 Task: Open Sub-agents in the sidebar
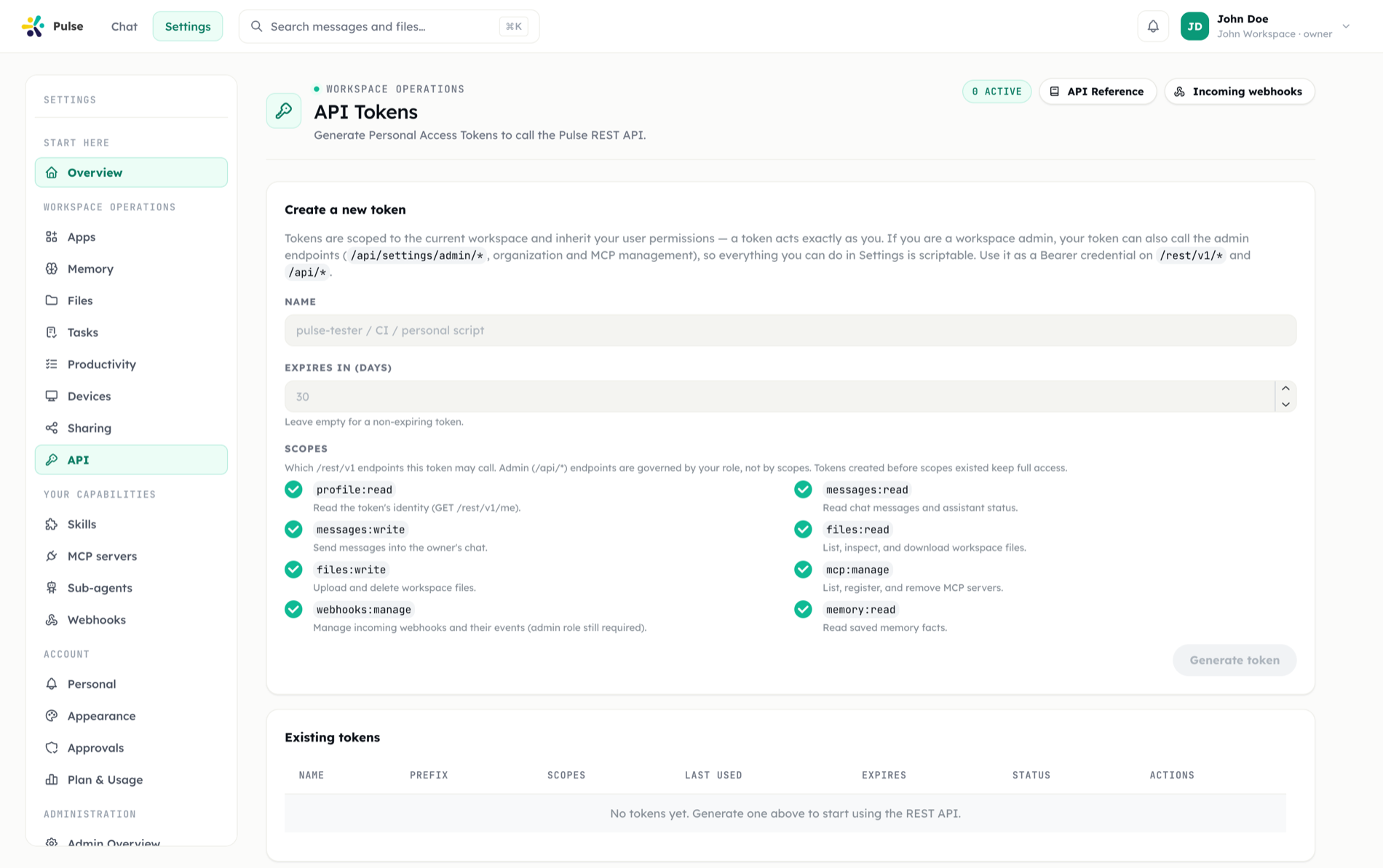pos(131,588)
